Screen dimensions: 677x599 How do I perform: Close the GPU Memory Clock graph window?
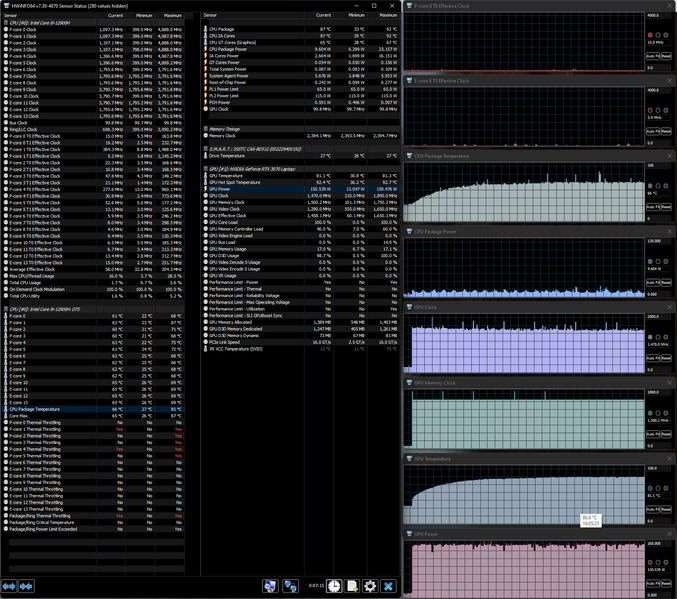(670, 383)
